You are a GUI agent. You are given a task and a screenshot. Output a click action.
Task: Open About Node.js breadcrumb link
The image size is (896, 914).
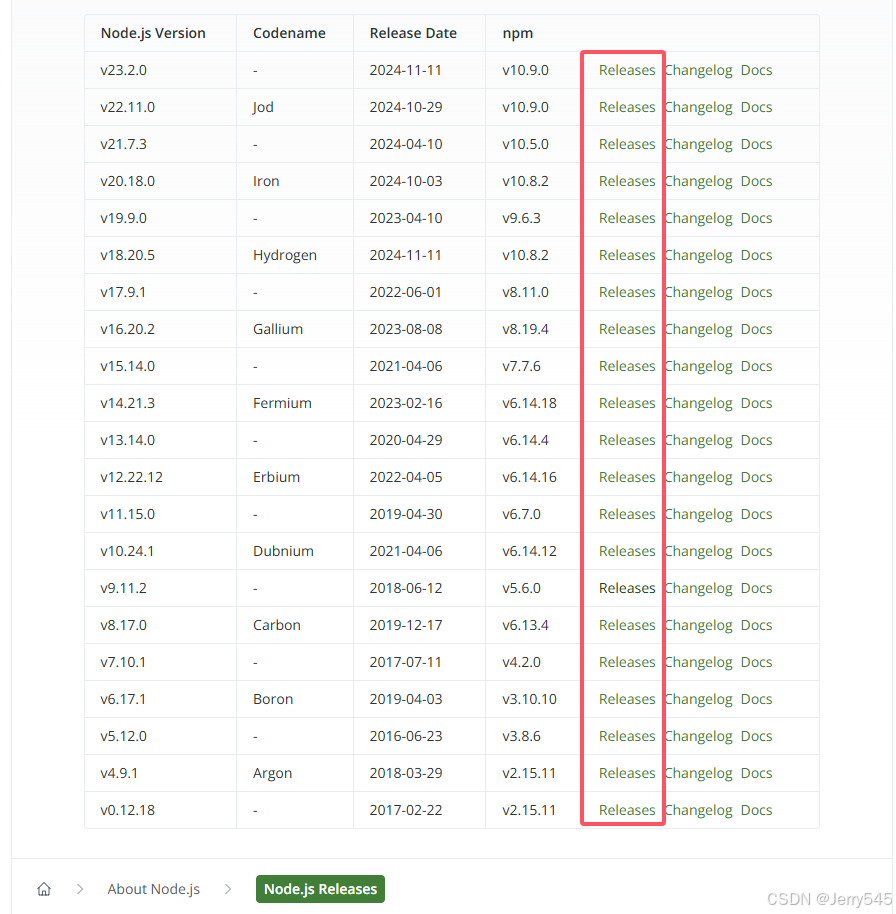(x=153, y=889)
